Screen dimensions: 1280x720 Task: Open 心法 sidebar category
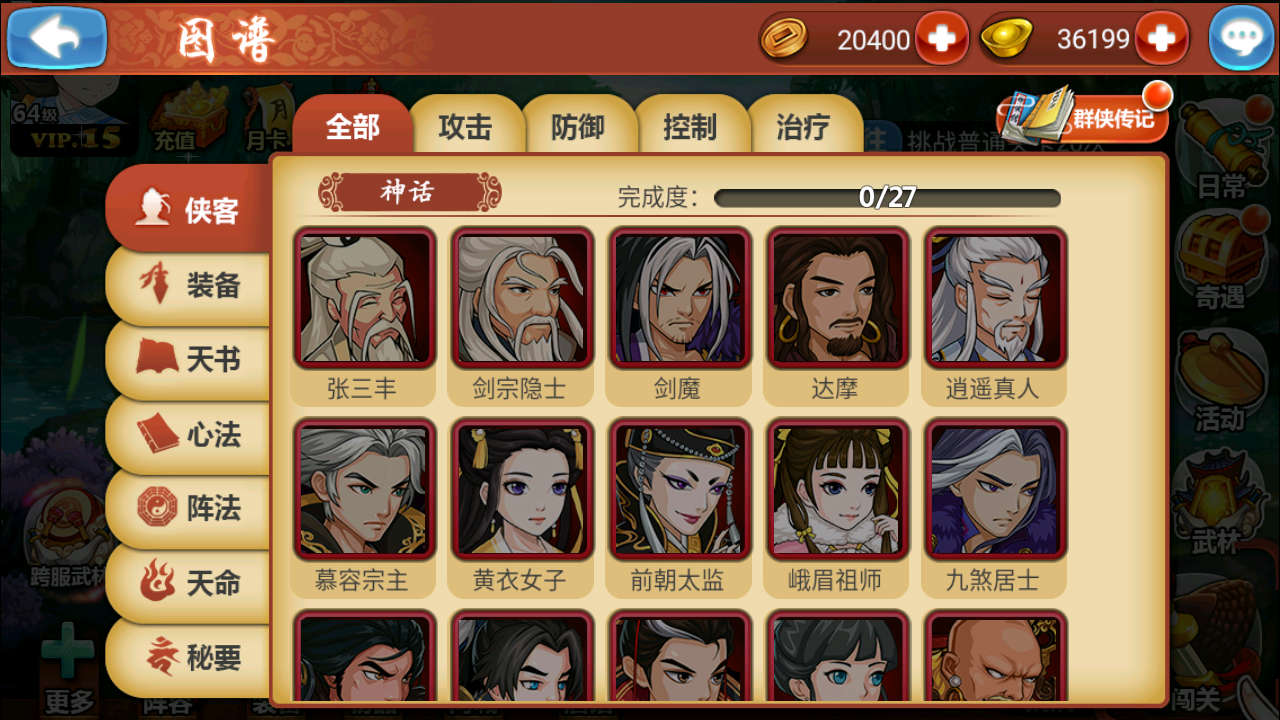[x=190, y=434]
